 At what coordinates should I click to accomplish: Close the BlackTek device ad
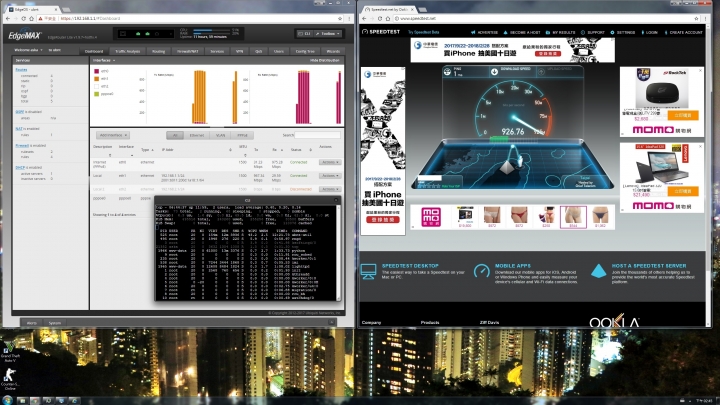(x=700, y=70)
